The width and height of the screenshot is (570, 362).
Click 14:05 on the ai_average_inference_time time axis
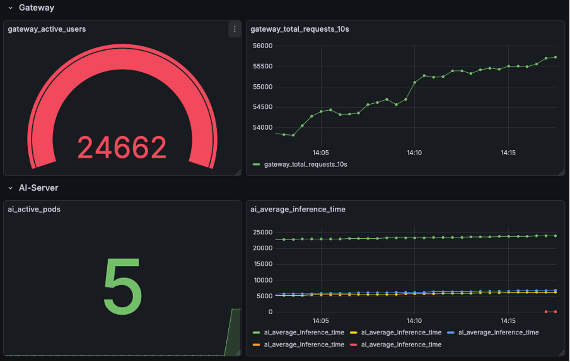pyautogui.click(x=321, y=321)
